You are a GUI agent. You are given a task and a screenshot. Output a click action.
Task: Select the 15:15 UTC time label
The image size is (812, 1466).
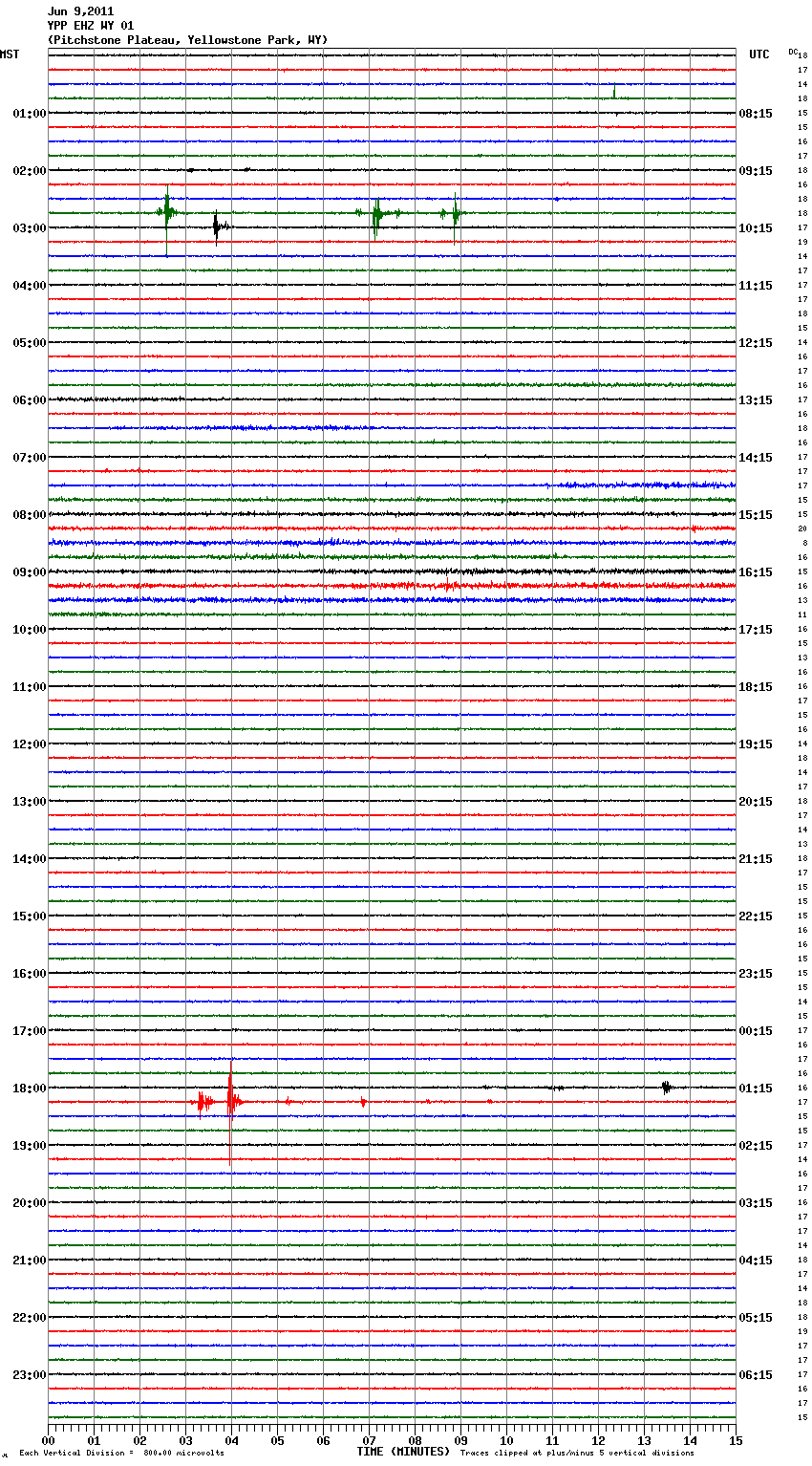[x=756, y=515]
